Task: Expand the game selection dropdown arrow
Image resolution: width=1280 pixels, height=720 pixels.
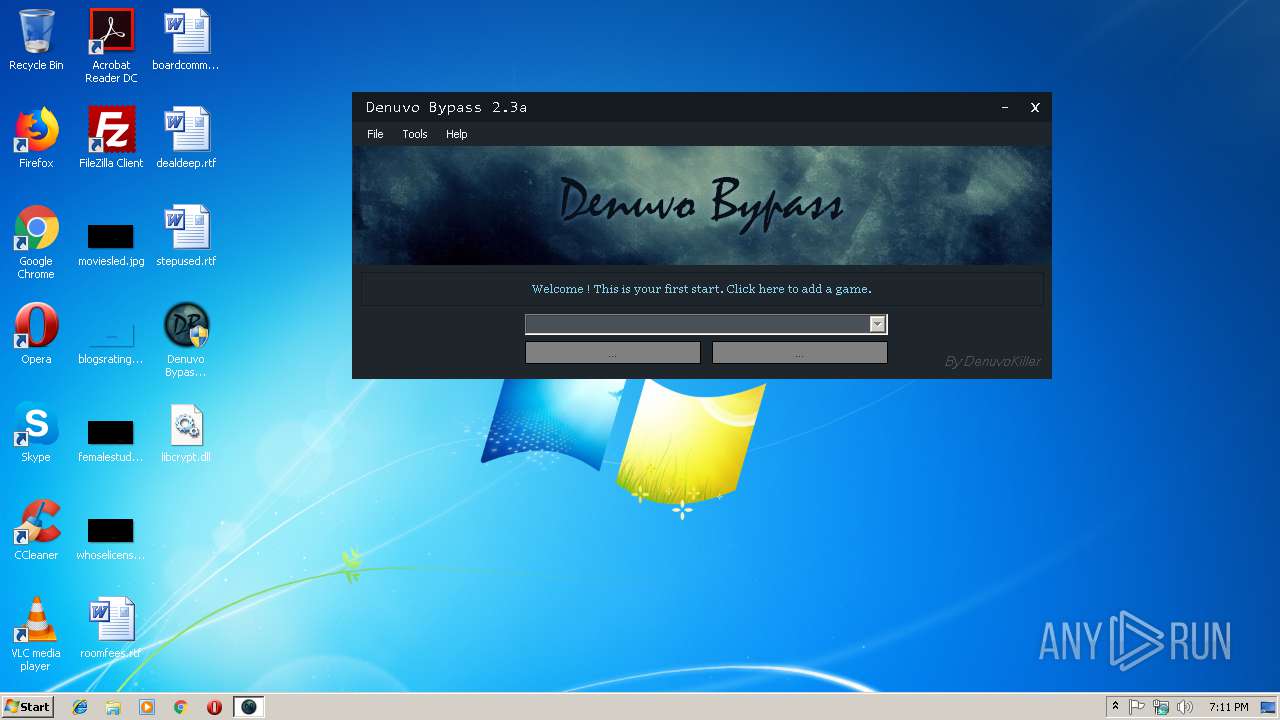Action: (877, 324)
